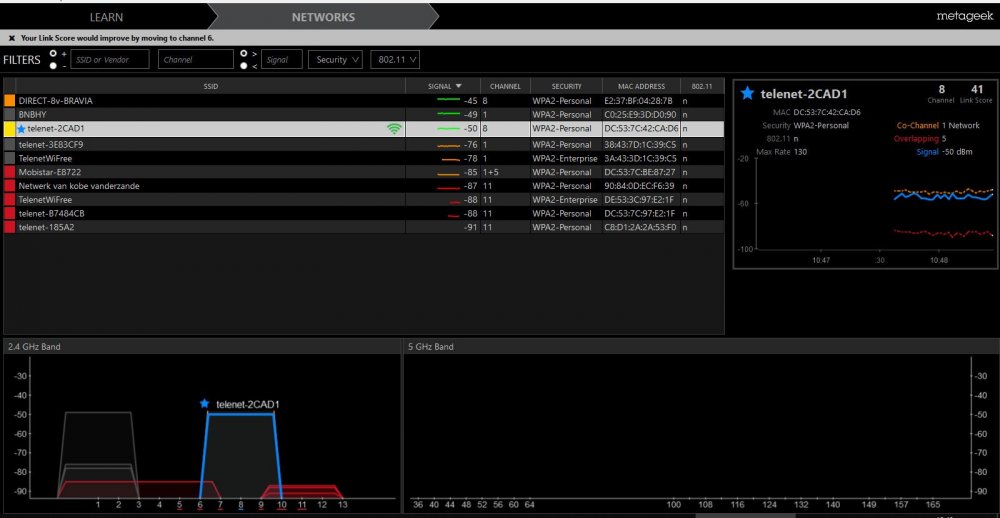The height and width of the screenshot is (518, 1000).
Task: Click the green Wi-Fi connected icon
Action: (394, 129)
